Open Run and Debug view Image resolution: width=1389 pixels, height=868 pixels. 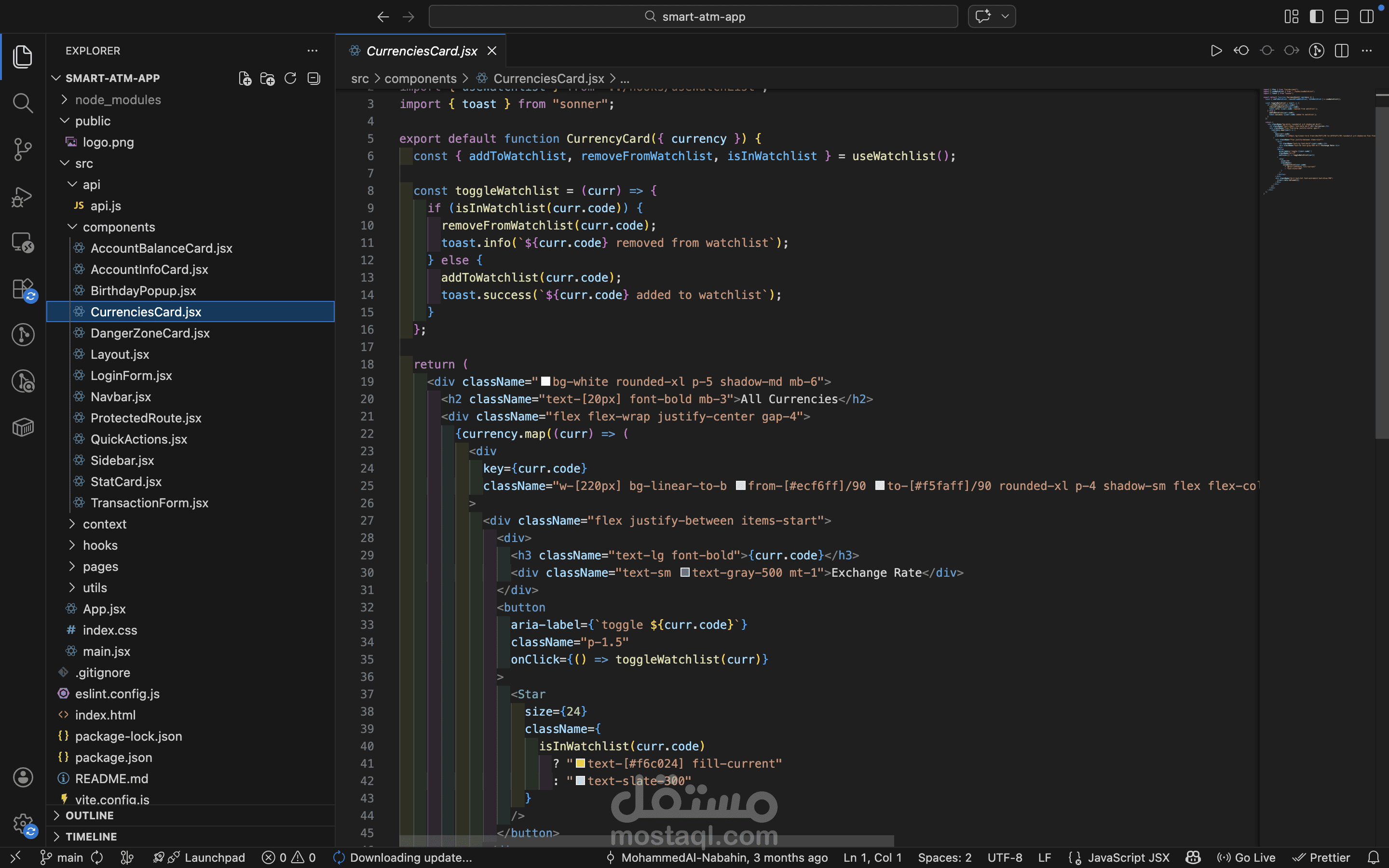tap(22, 196)
